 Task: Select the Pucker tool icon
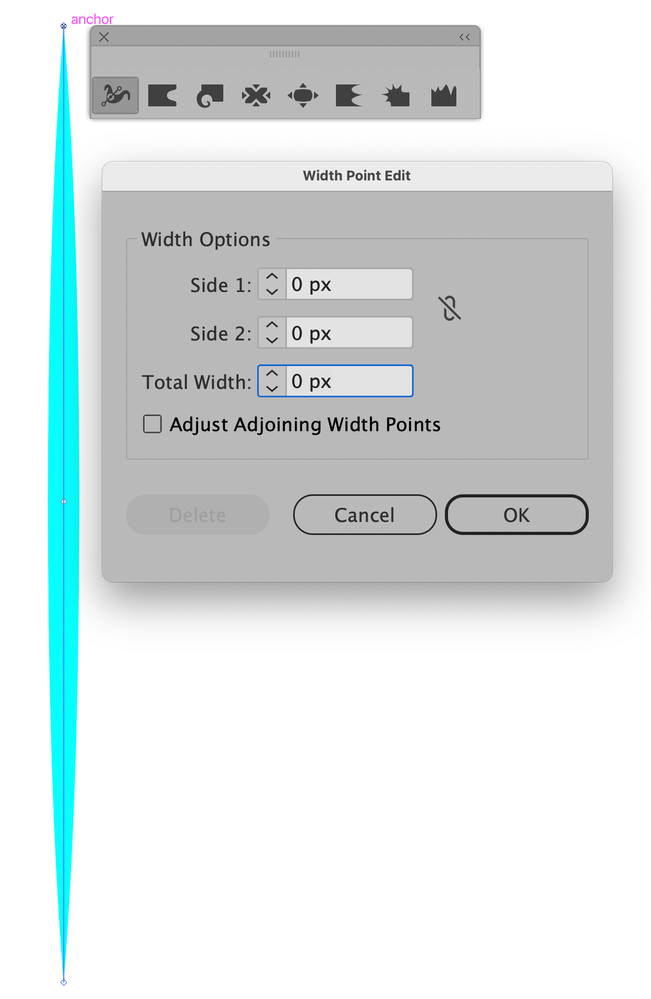tap(256, 96)
